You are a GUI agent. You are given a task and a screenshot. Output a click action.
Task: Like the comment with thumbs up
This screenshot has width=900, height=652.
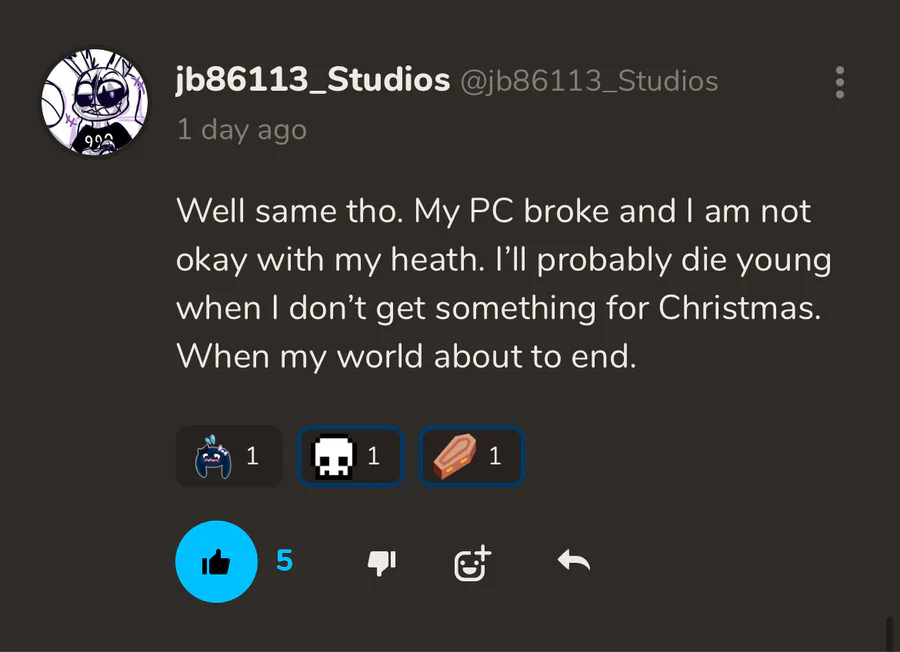(x=216, y=562)
